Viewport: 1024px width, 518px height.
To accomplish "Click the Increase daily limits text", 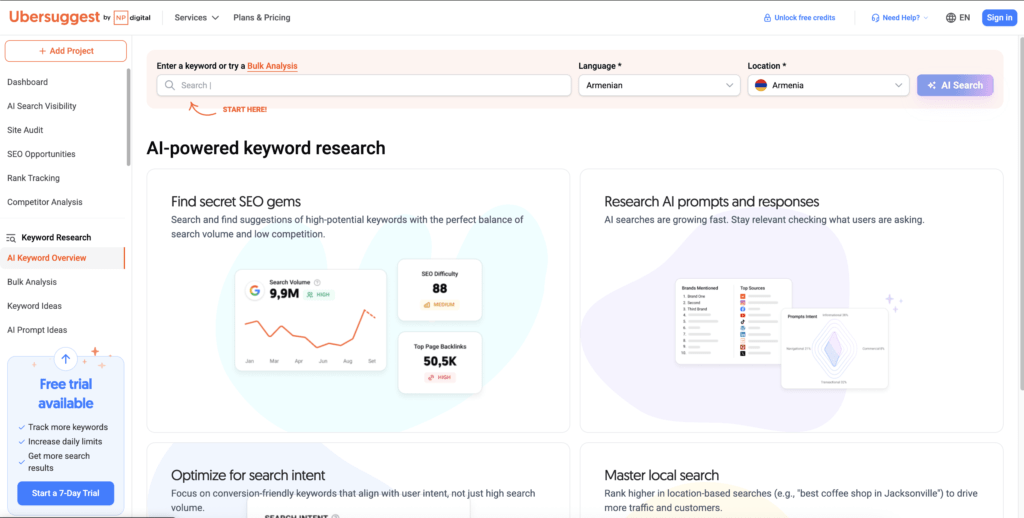I will (x=65, y=442).
